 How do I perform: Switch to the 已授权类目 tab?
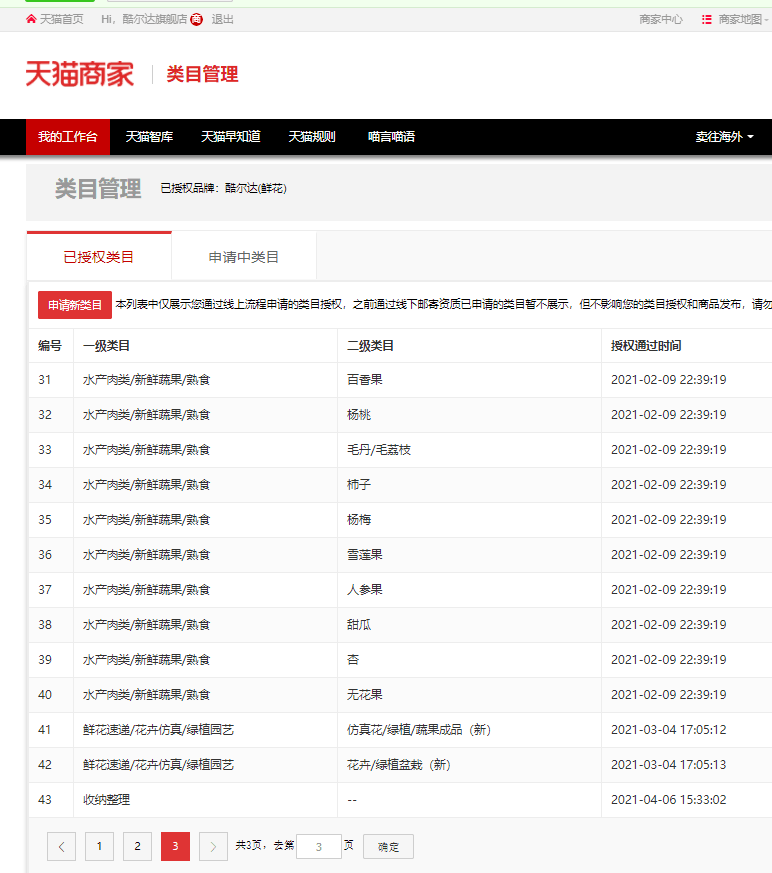click(x=99, y=257)
